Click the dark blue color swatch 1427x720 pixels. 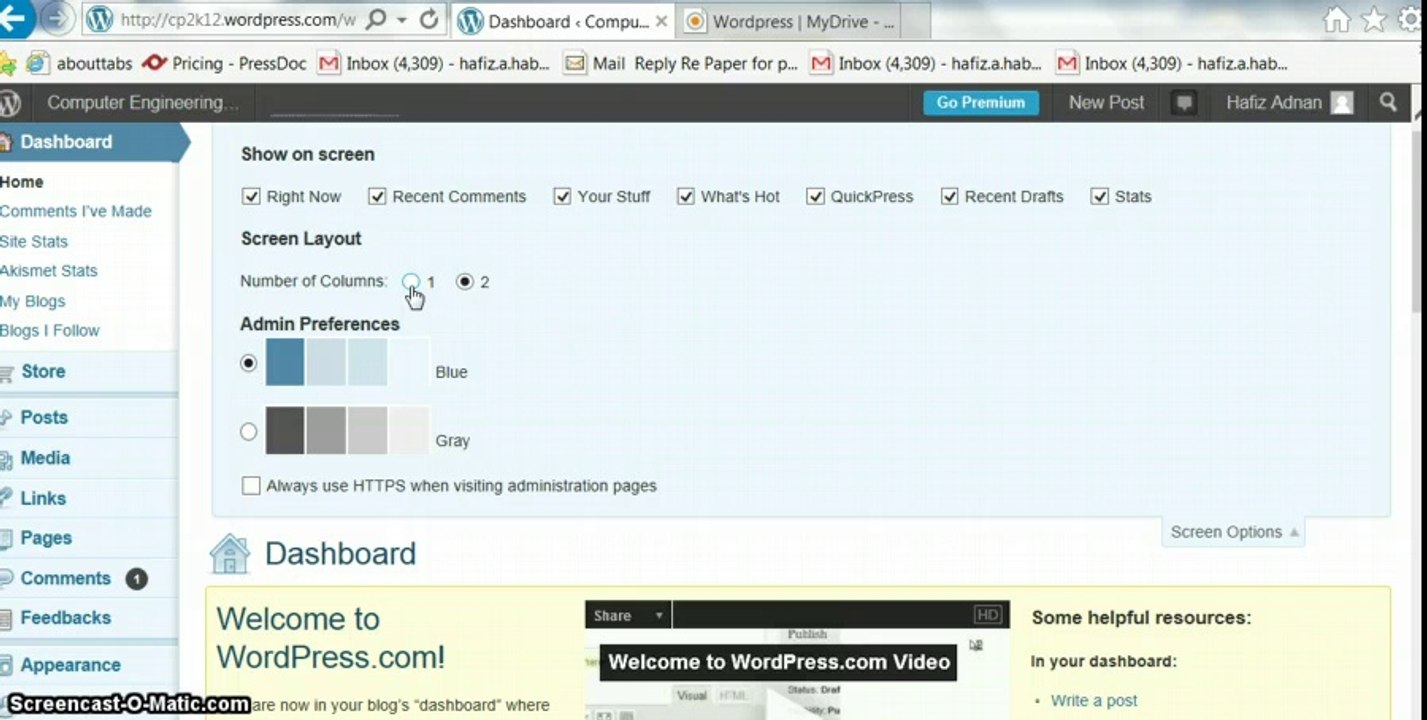coord(285,362)
